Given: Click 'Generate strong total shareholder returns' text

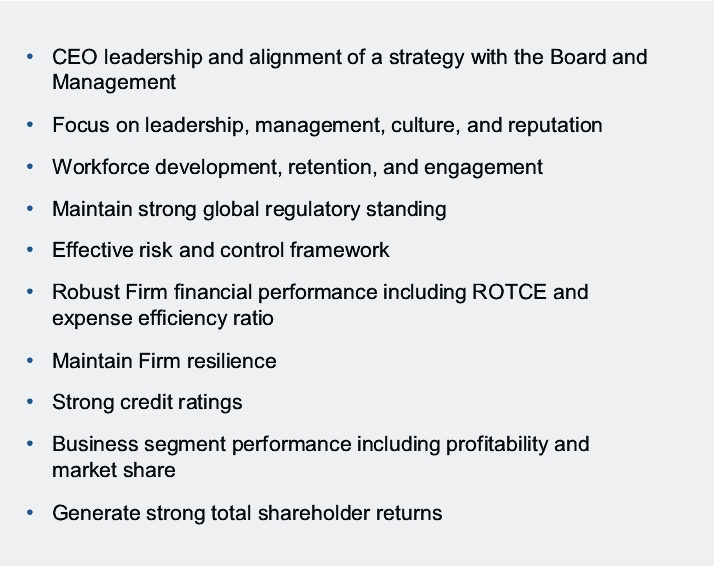Looking at the screenshot, I should coord(246,513).
